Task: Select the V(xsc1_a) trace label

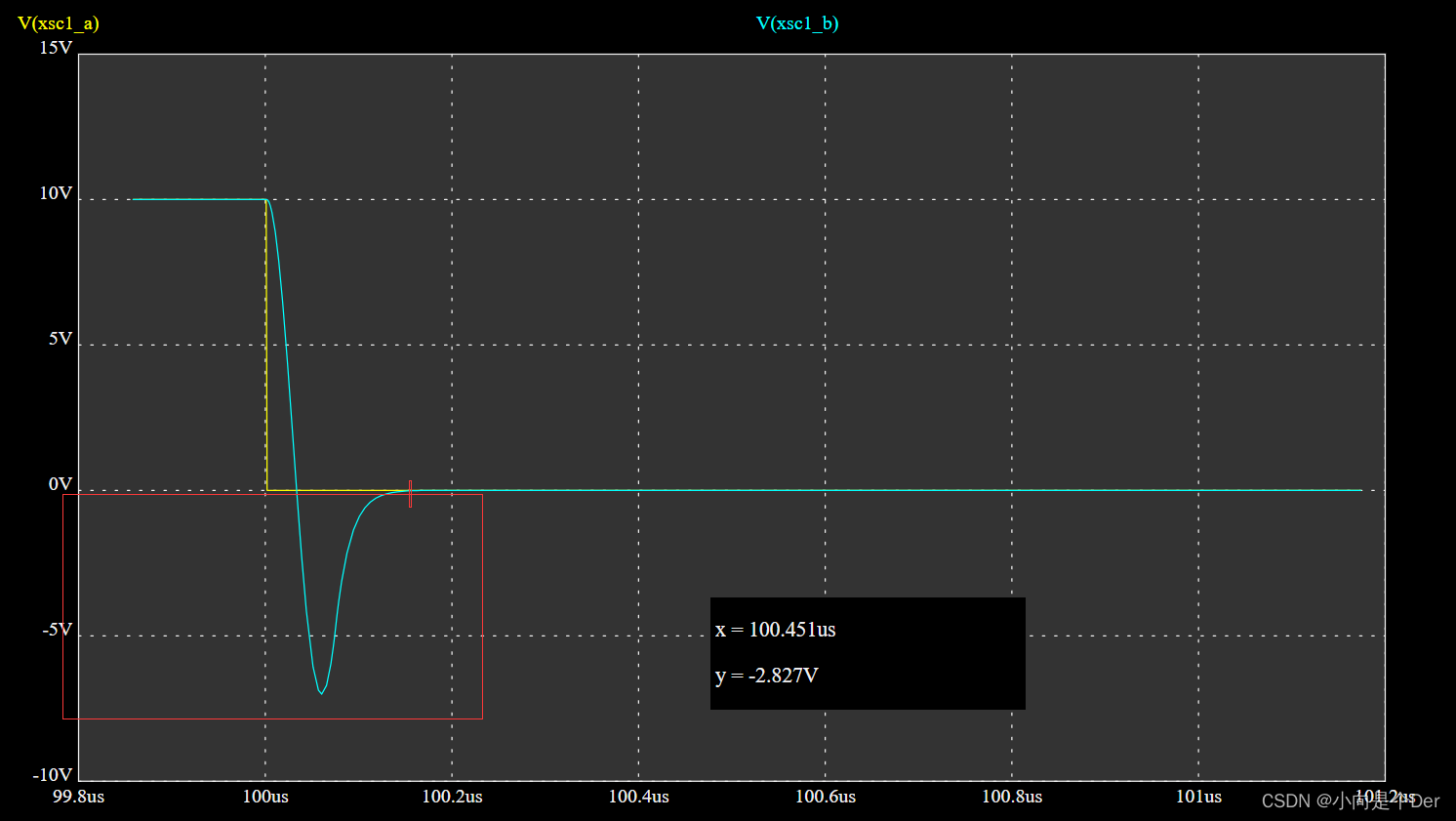Action: click(x=59, y=23)
